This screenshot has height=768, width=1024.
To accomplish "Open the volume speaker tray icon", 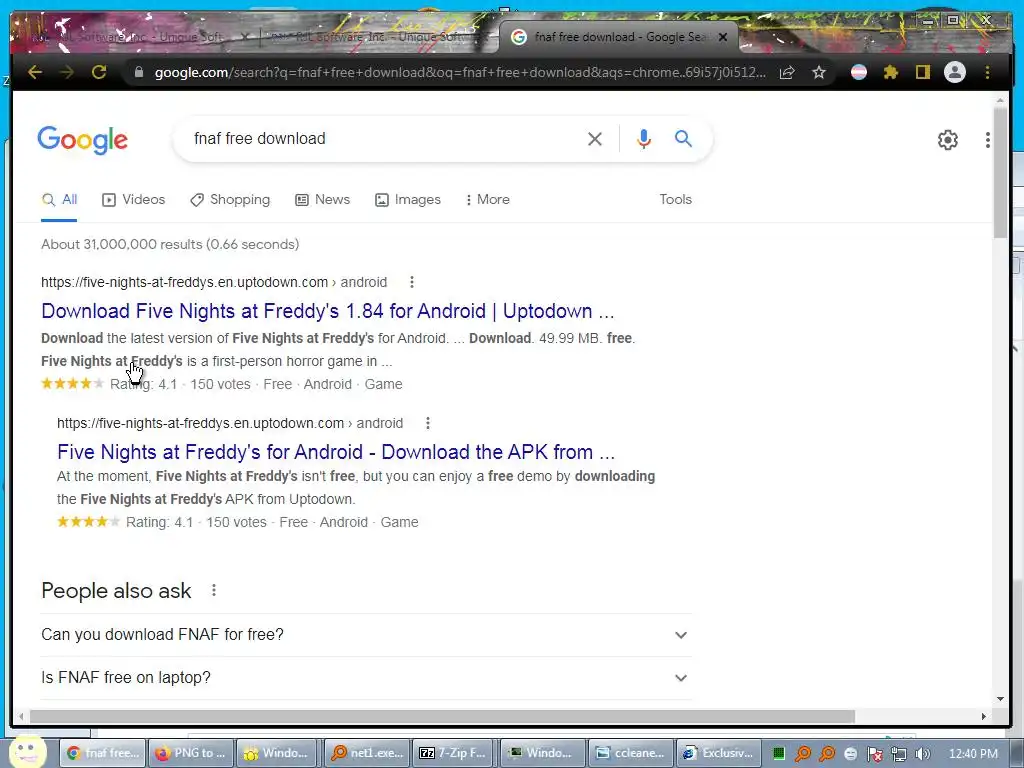I will click(923, 754).
